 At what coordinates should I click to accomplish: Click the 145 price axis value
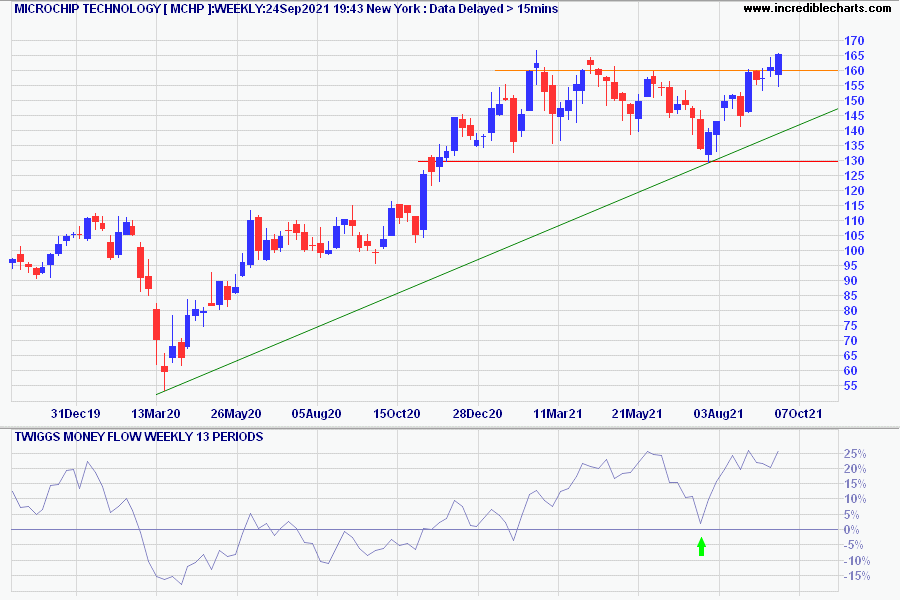click(x=854, y=115)
